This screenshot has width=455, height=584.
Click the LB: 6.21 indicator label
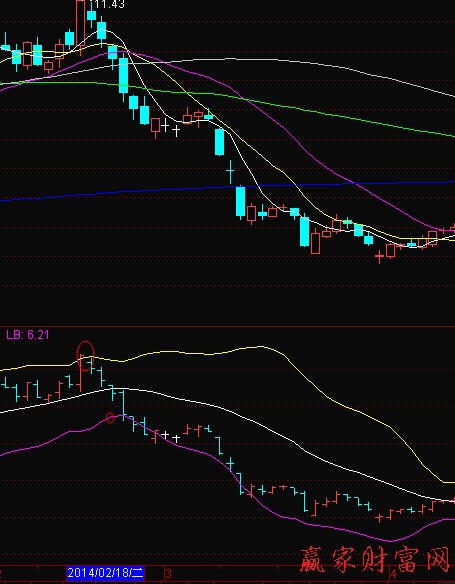coord(28,334)
